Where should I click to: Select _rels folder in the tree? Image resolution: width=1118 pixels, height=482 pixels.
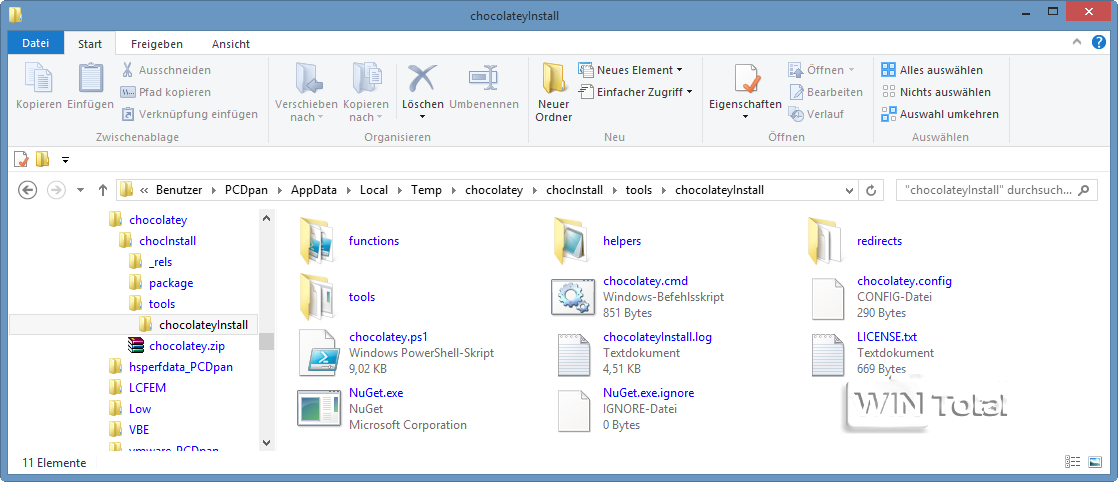click(x=160, y=262)
